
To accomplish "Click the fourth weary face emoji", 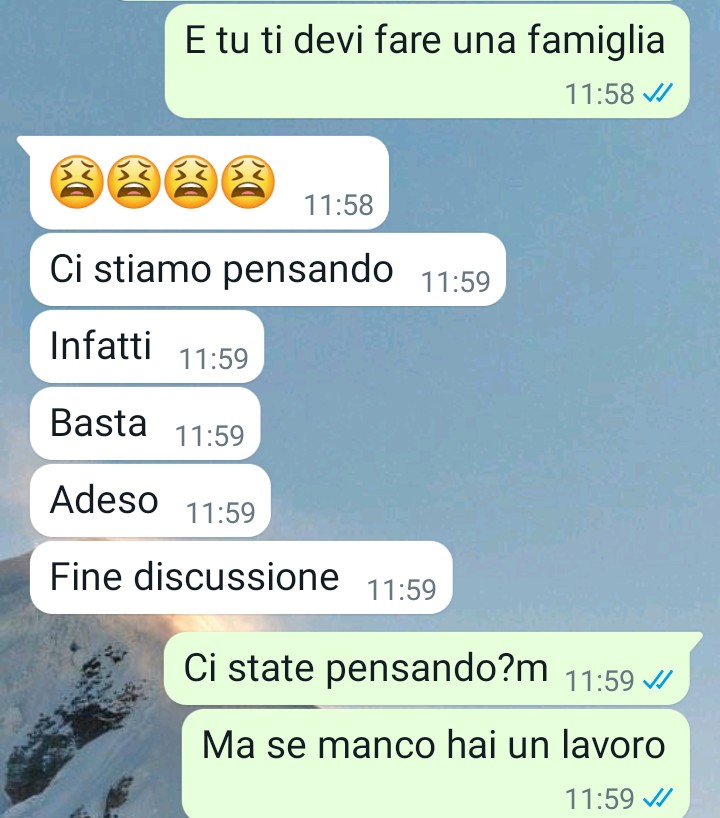I will click(248, 182).
